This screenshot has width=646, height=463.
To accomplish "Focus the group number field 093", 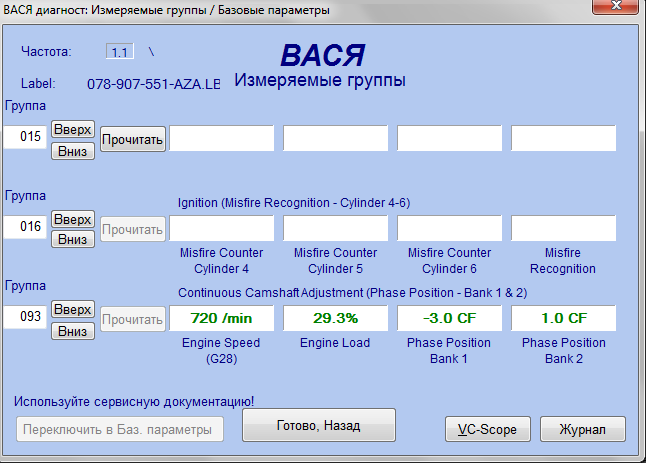I will (25, 317).
